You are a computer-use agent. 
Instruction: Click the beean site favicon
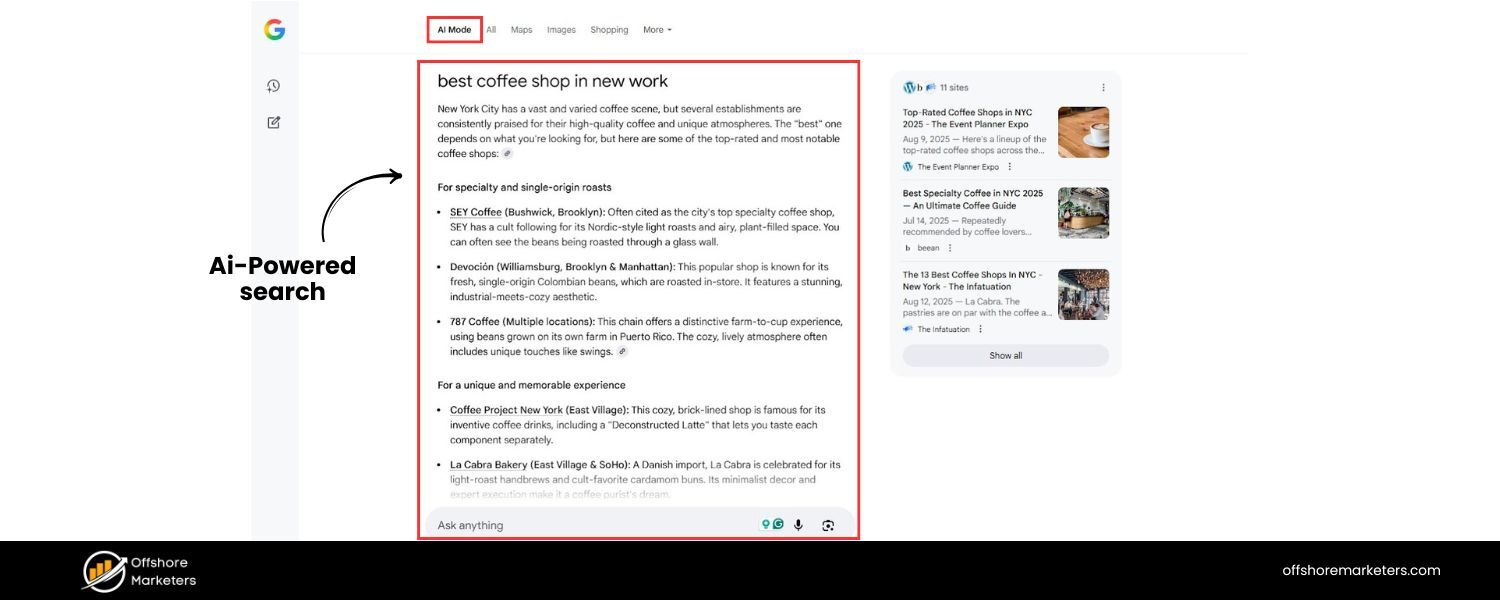pos(908,248)
